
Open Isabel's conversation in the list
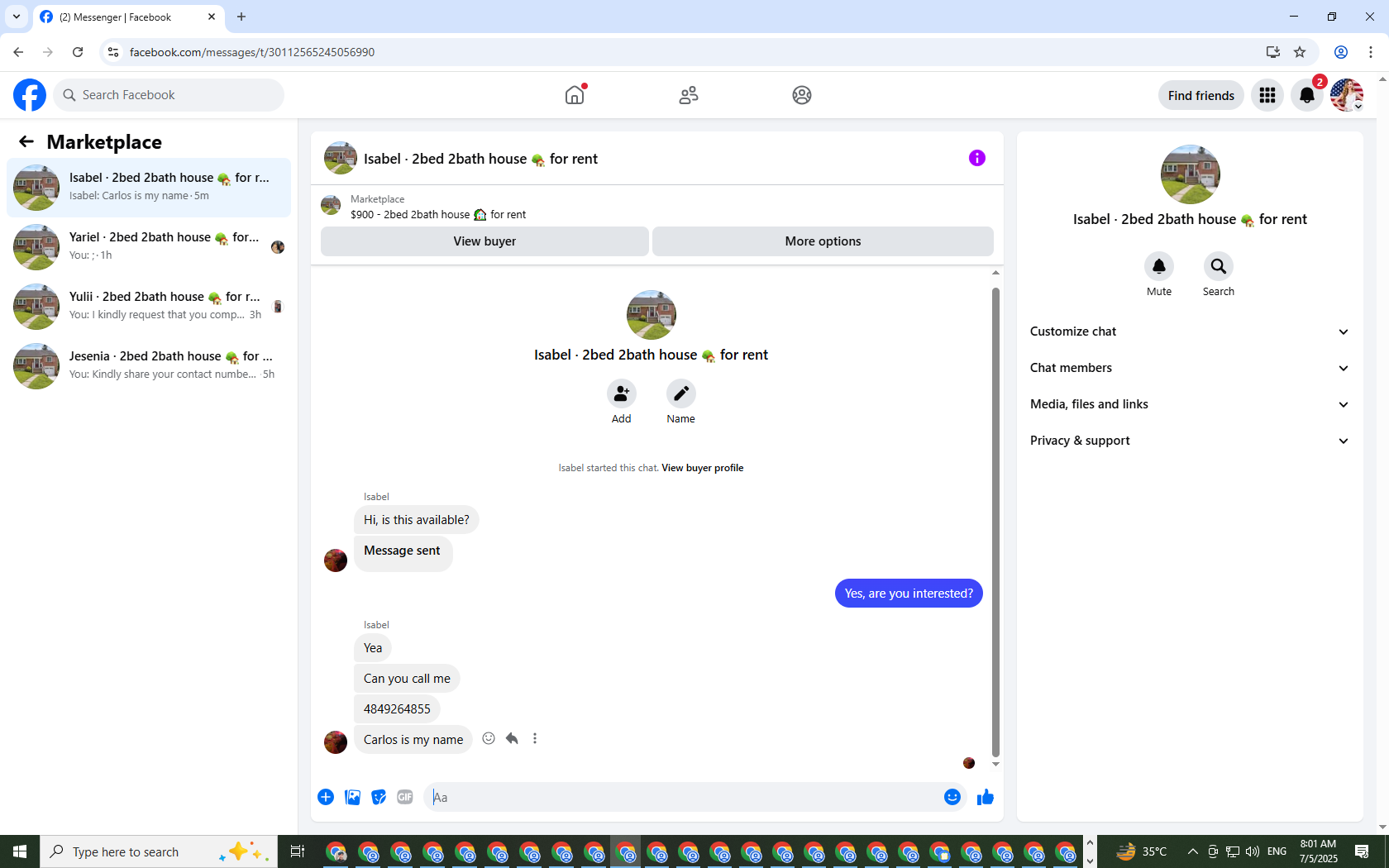(149, 188)
